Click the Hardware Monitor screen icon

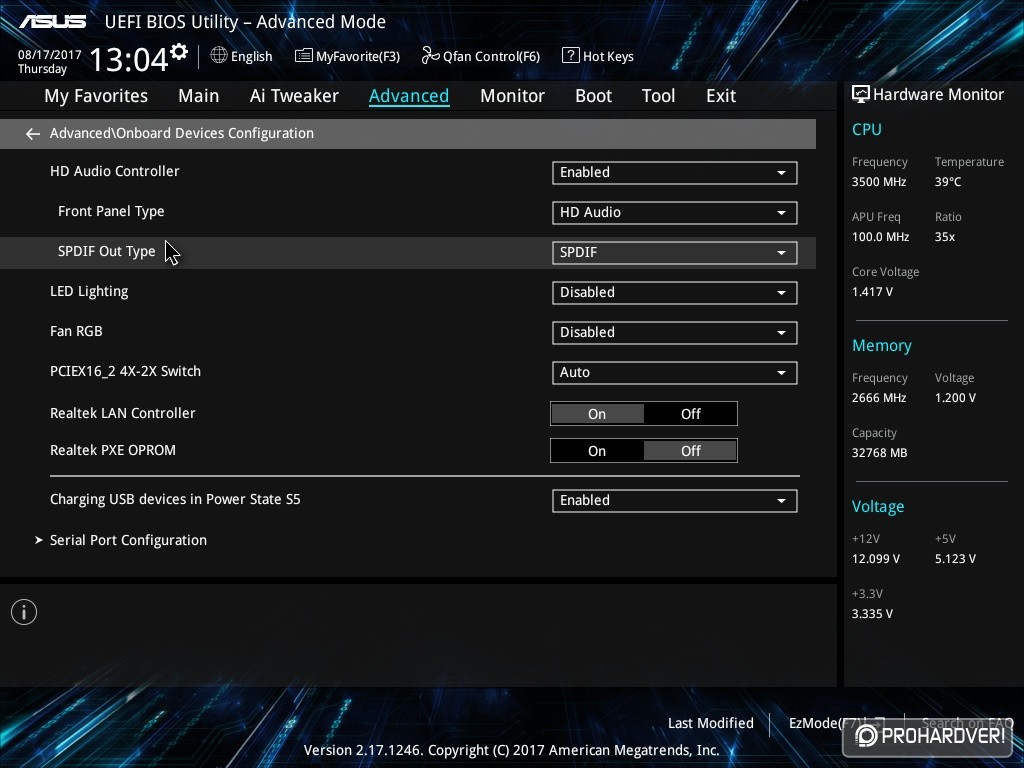tap(861, 94)
